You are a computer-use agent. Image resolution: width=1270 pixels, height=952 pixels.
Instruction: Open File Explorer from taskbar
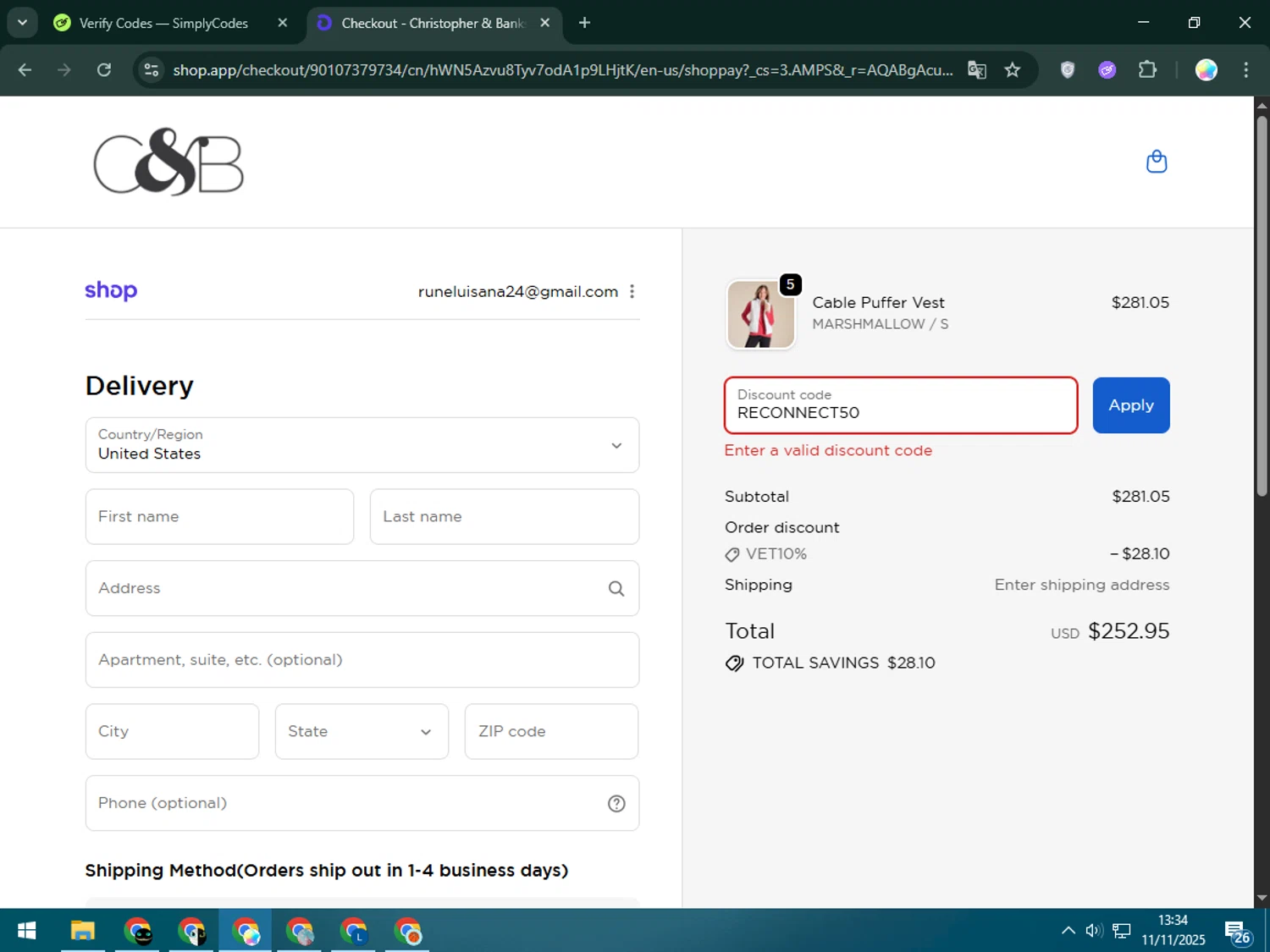pos(82,931)
